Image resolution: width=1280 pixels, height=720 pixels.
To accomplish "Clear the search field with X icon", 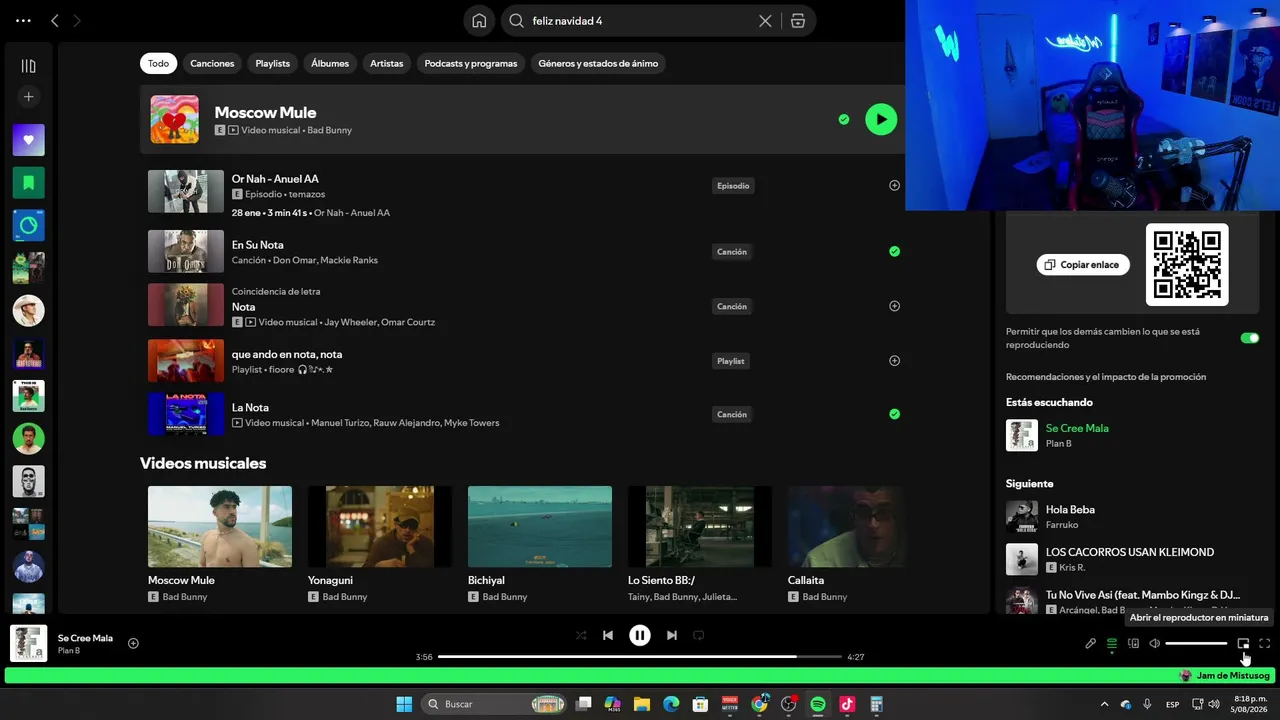I will [x=765, y=21].
